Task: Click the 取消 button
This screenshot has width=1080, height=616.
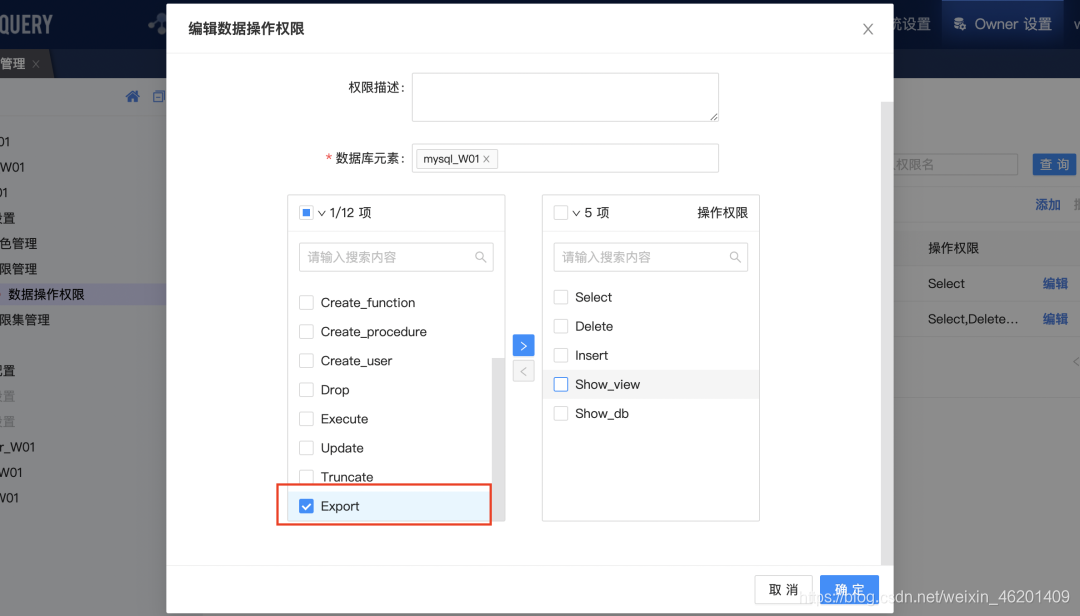Action: (x=784, y=590)
